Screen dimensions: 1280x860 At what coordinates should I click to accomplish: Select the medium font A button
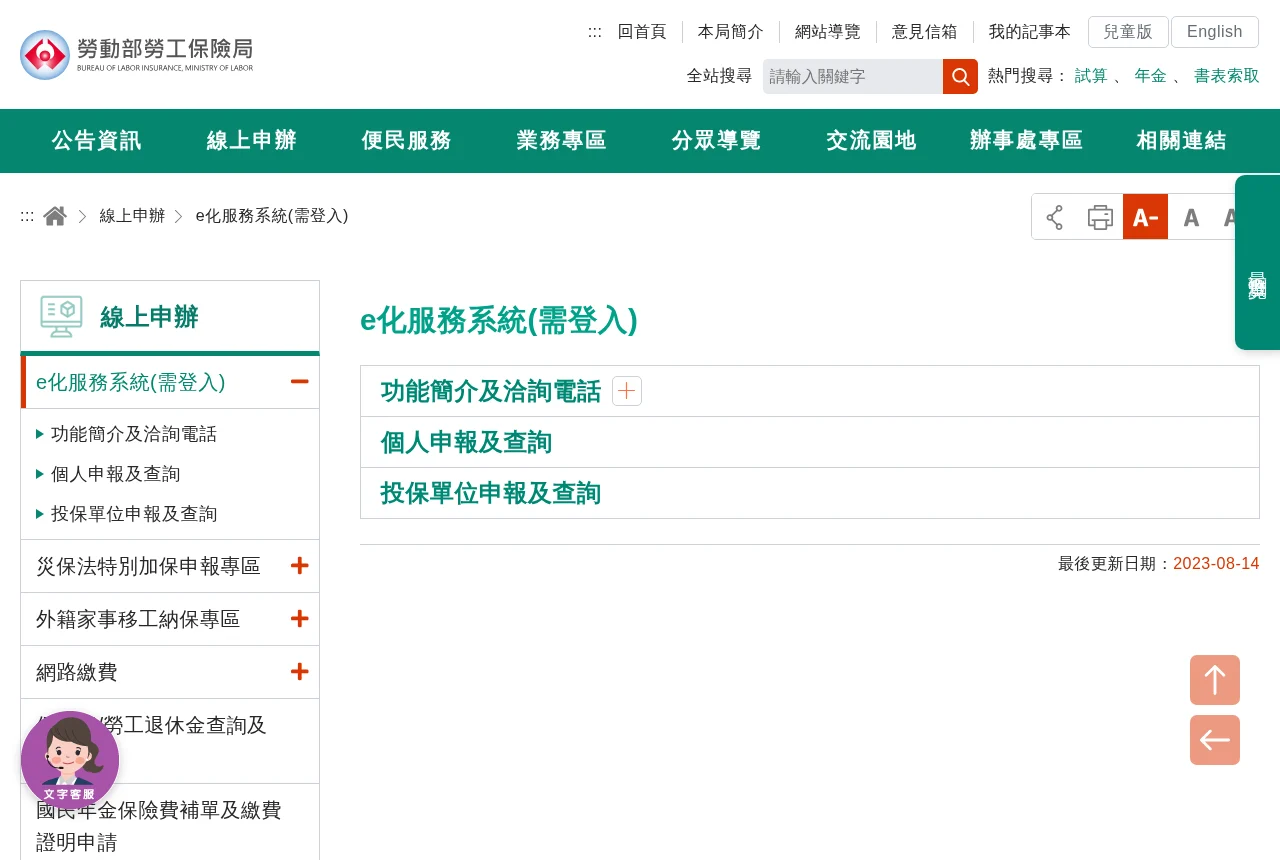coord(1191,217)
